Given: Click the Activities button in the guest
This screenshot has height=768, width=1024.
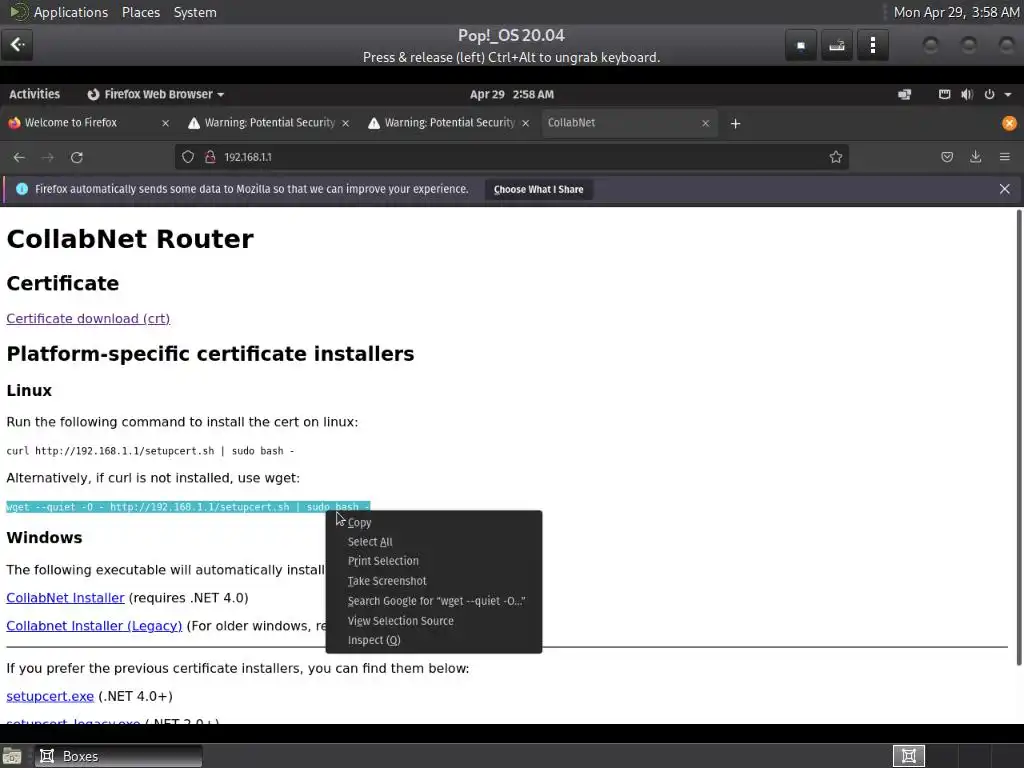Looking at the screenshot, I should click(35, 95).
